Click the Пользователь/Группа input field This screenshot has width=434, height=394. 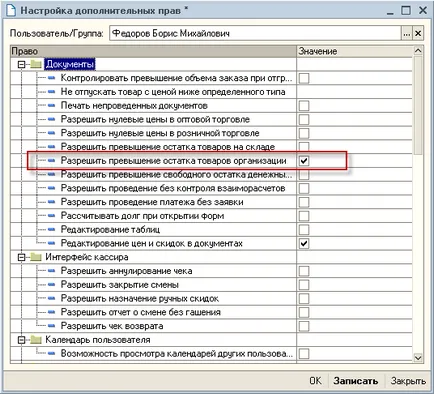[x=255, y=33]
